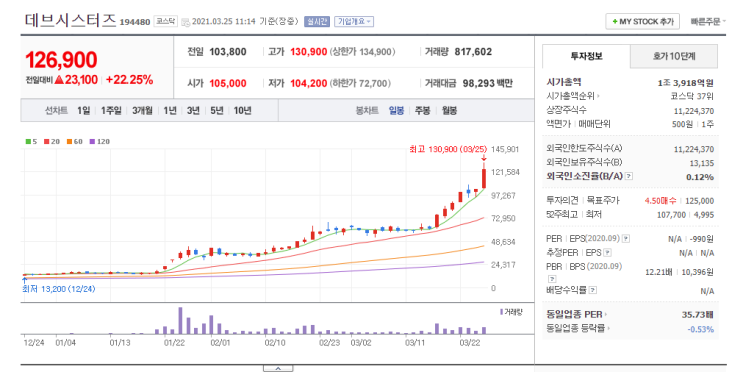Click the 시가총액 value 1조 3,918억원
Screen dimensions: 743x372
click(x=685, y=83)
